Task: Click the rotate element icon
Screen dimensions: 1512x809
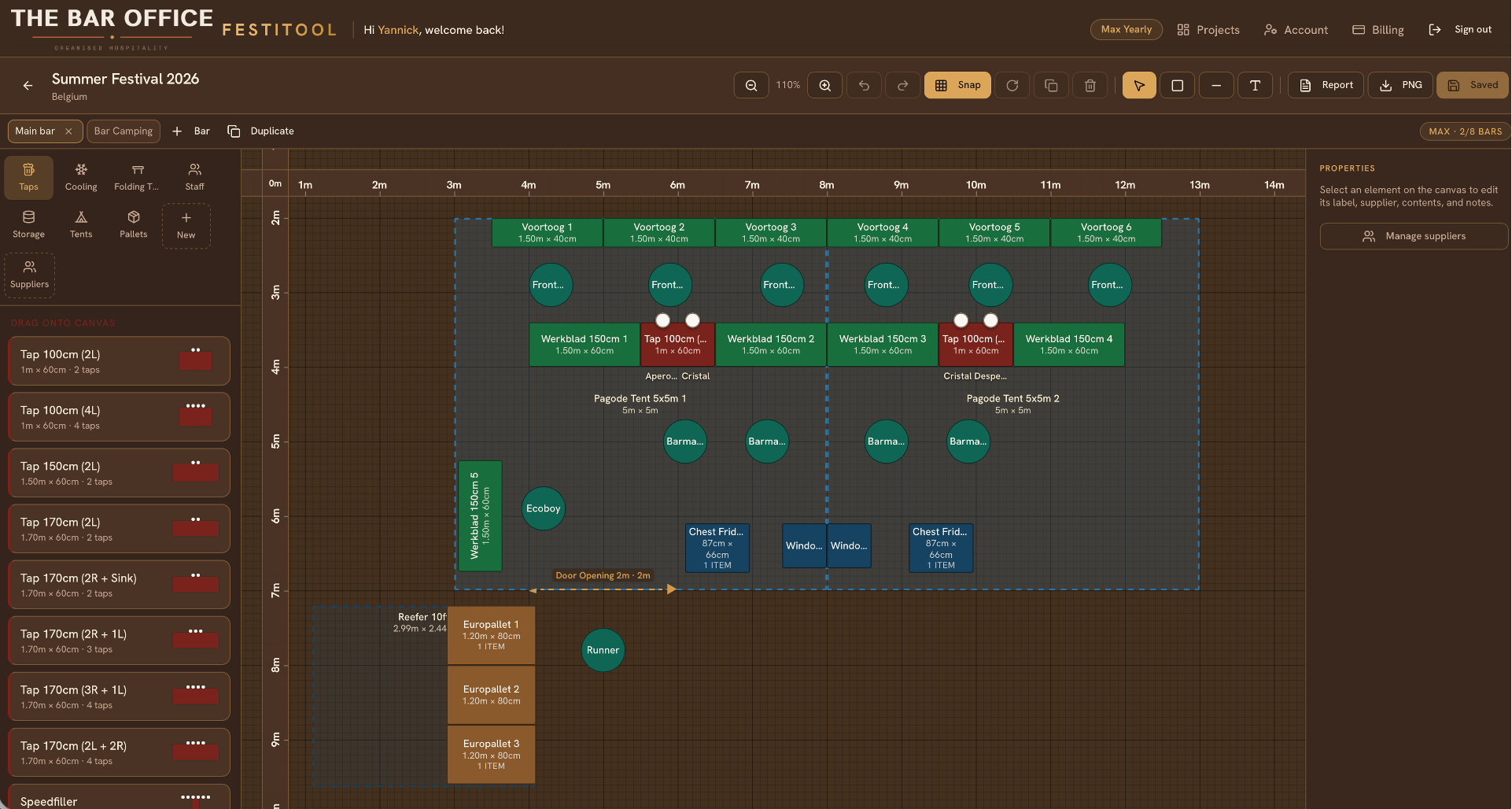Action: (1012, 85)
